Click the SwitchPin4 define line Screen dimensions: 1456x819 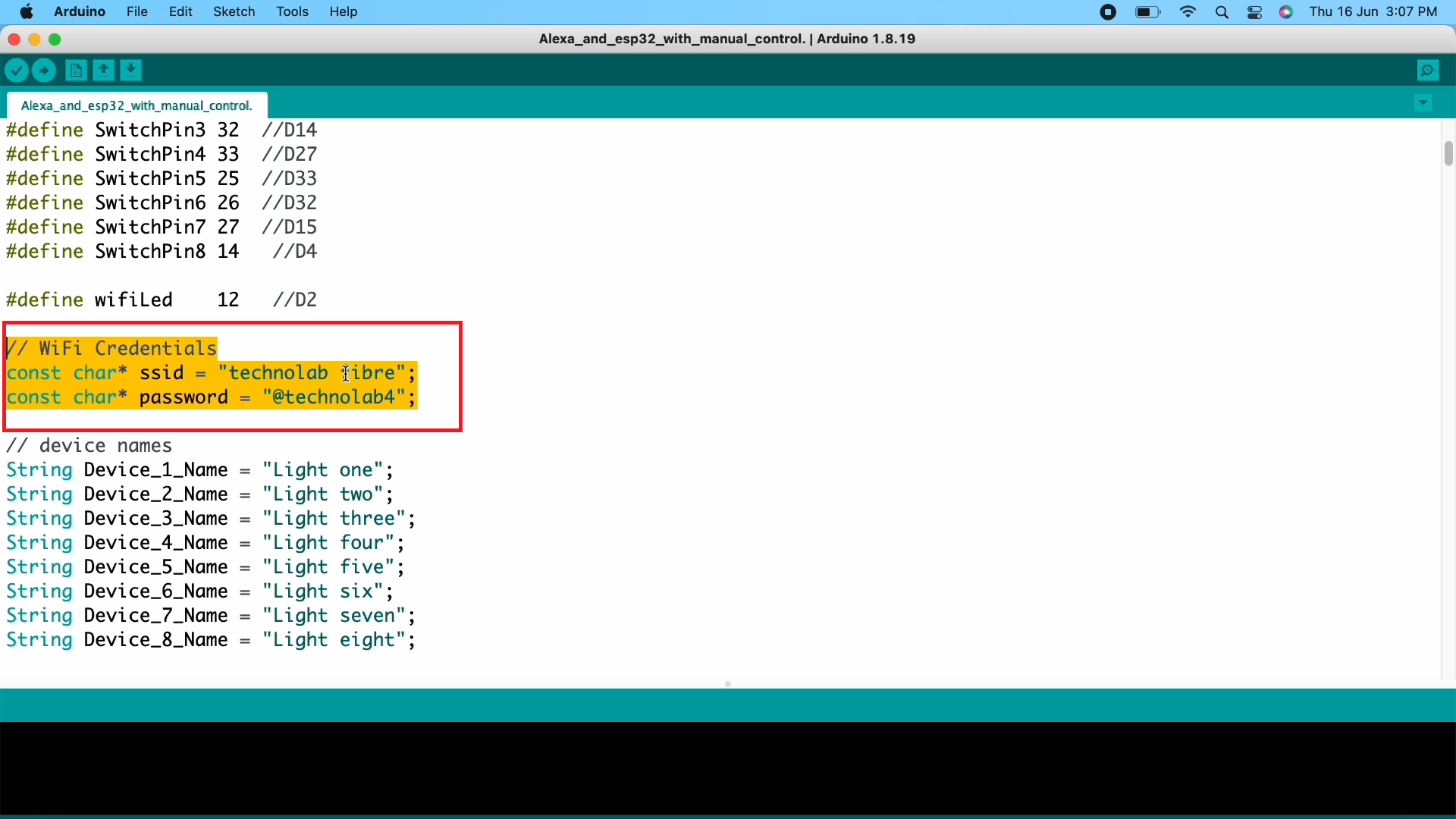162,155
